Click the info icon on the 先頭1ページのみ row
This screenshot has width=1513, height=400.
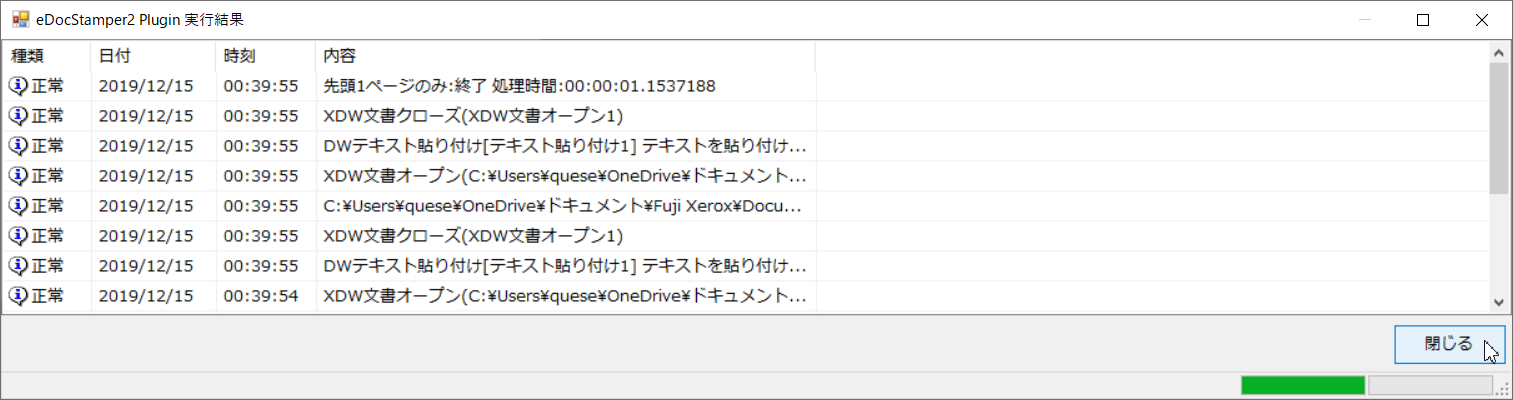[18, 86]
